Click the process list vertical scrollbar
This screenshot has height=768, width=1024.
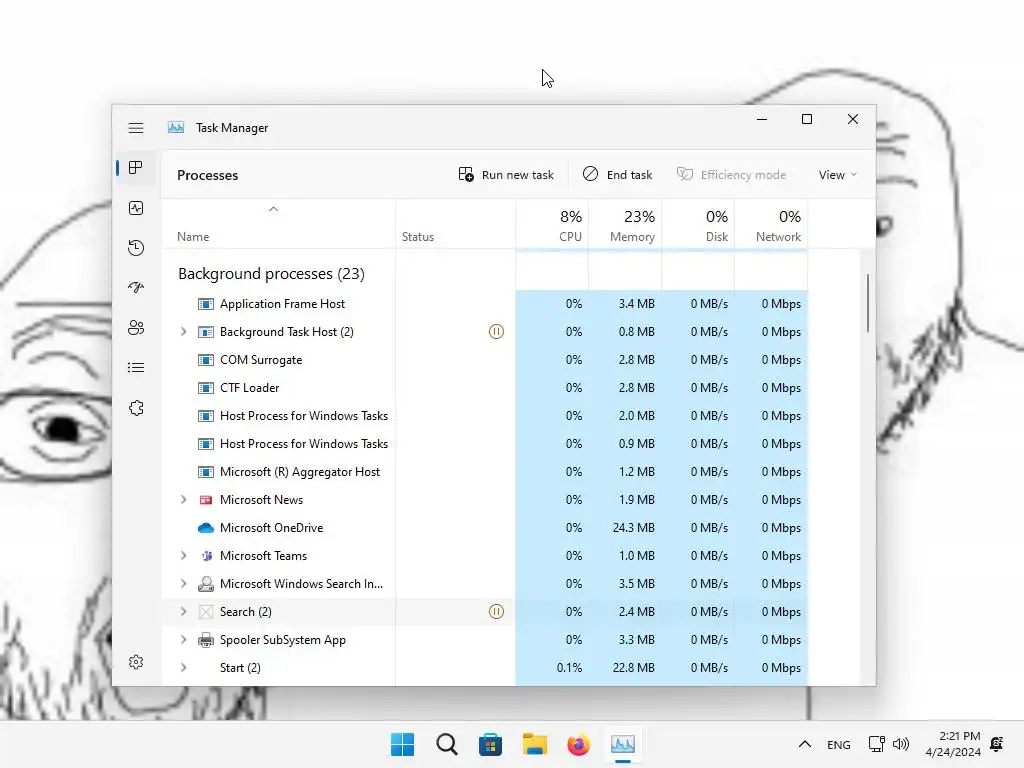(868, 303)
